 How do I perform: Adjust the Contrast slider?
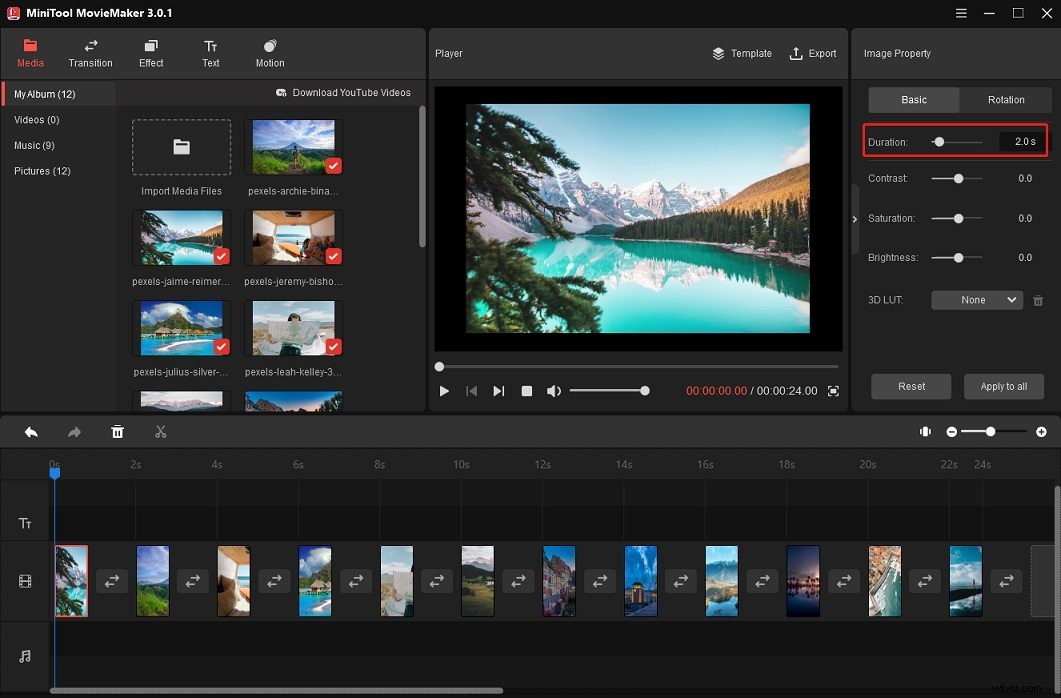pyautogui.click(x=956, y=178)
